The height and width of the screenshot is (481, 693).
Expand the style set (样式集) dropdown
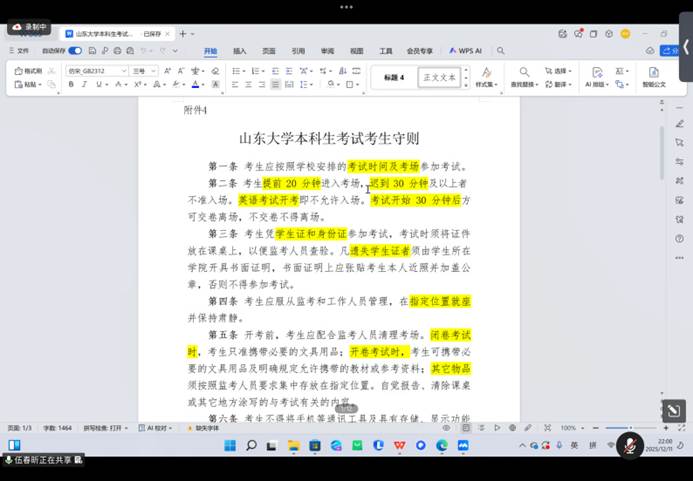[x=486, y=78]
